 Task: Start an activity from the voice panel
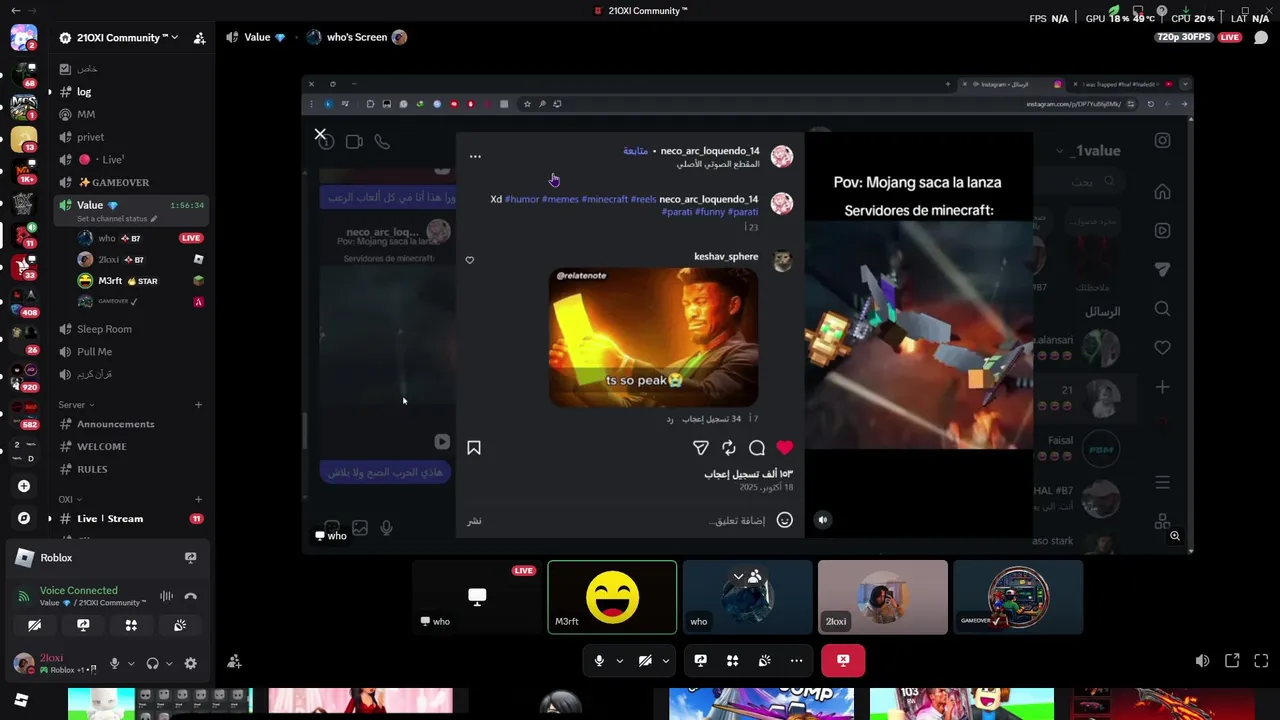(131, 625)
